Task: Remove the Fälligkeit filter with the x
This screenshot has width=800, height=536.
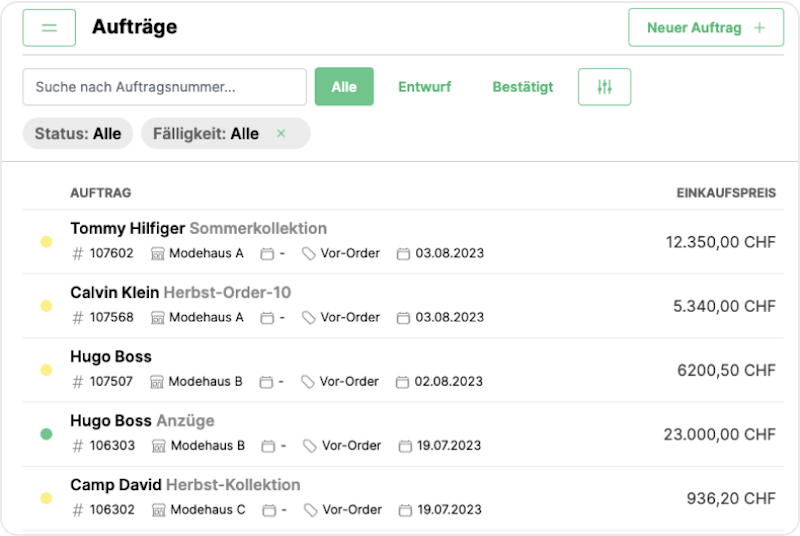Action: pos(281,134)
